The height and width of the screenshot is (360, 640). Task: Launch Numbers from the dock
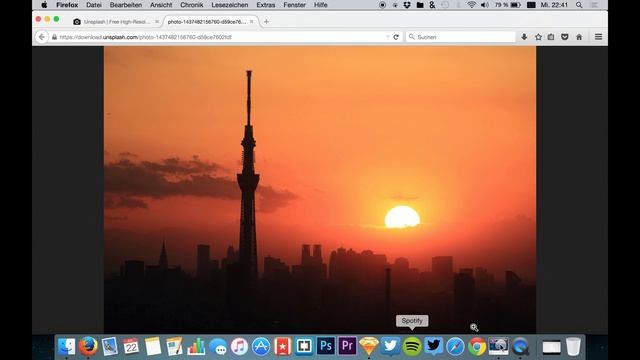196,347
